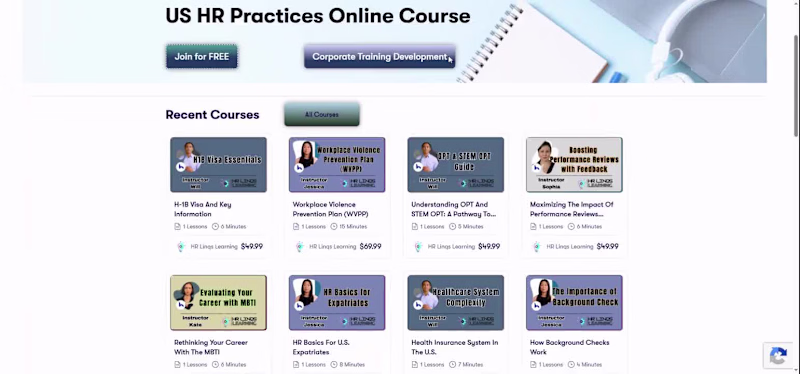Click lessons icon under H-1B Visa course
This screenshot has height=374, width=800.
tap(177, 227)
